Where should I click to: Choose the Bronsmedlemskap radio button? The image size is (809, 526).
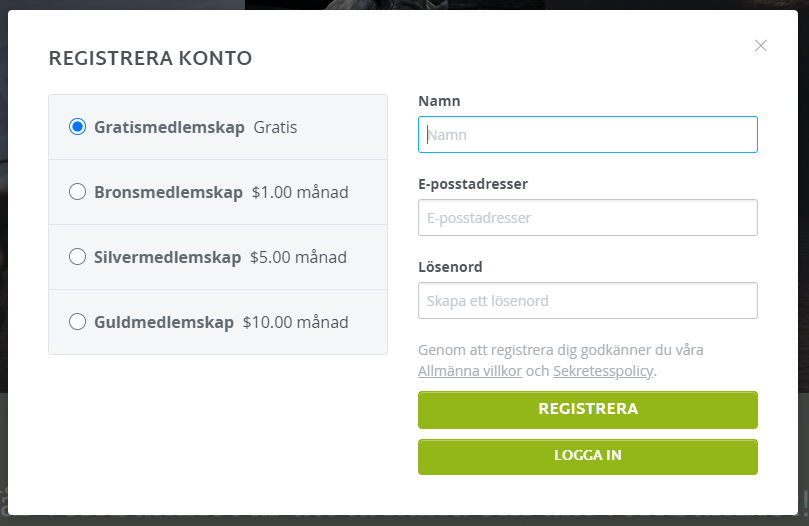77,192
